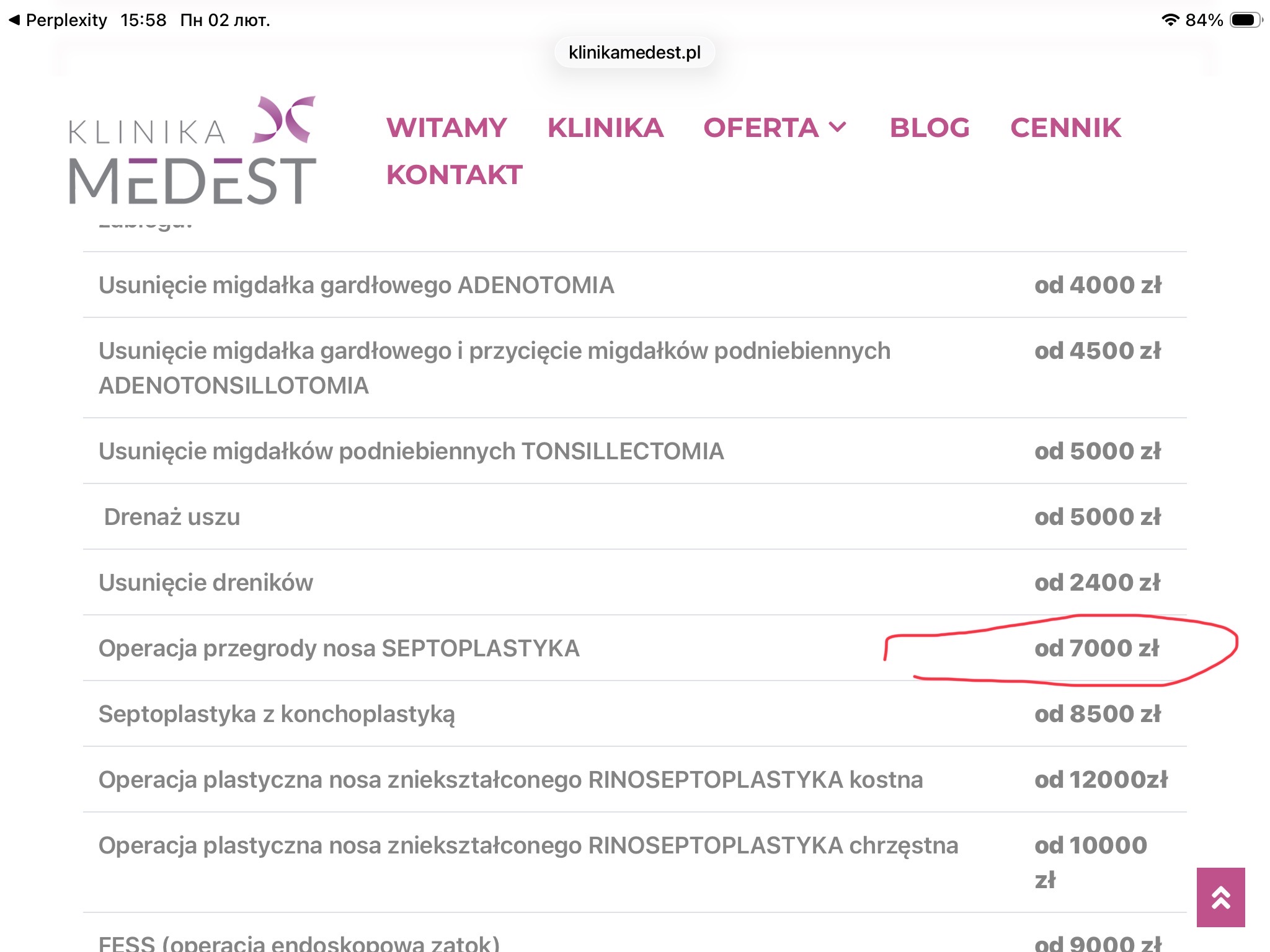Tap the SEPTOPLASTYKA od 7000 zł price
Viewport: 1270px width, 952px height.
click(x=1096, y=648)
